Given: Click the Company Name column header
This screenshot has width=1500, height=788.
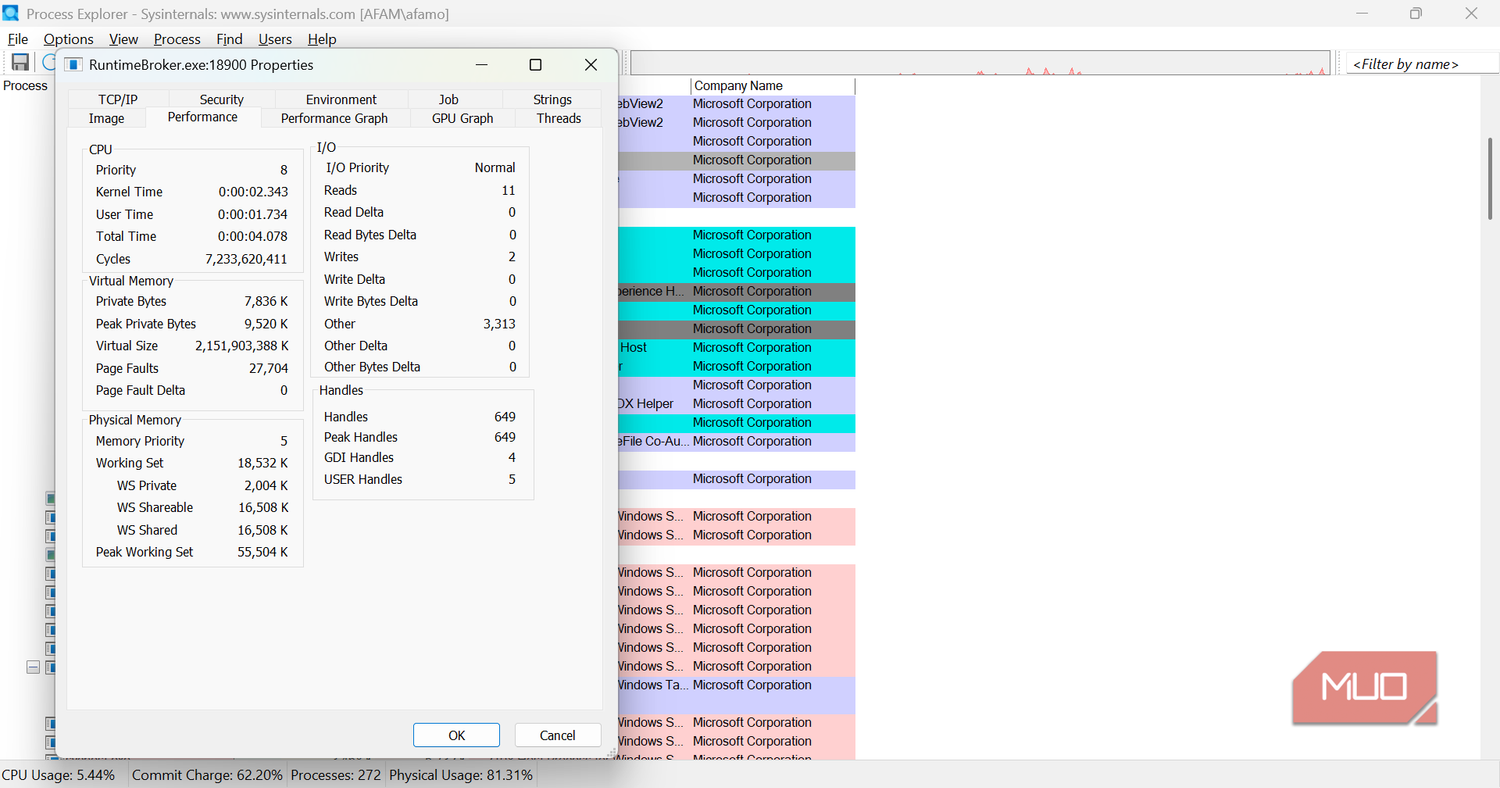Looking at the screenshot, I should 773,86.
